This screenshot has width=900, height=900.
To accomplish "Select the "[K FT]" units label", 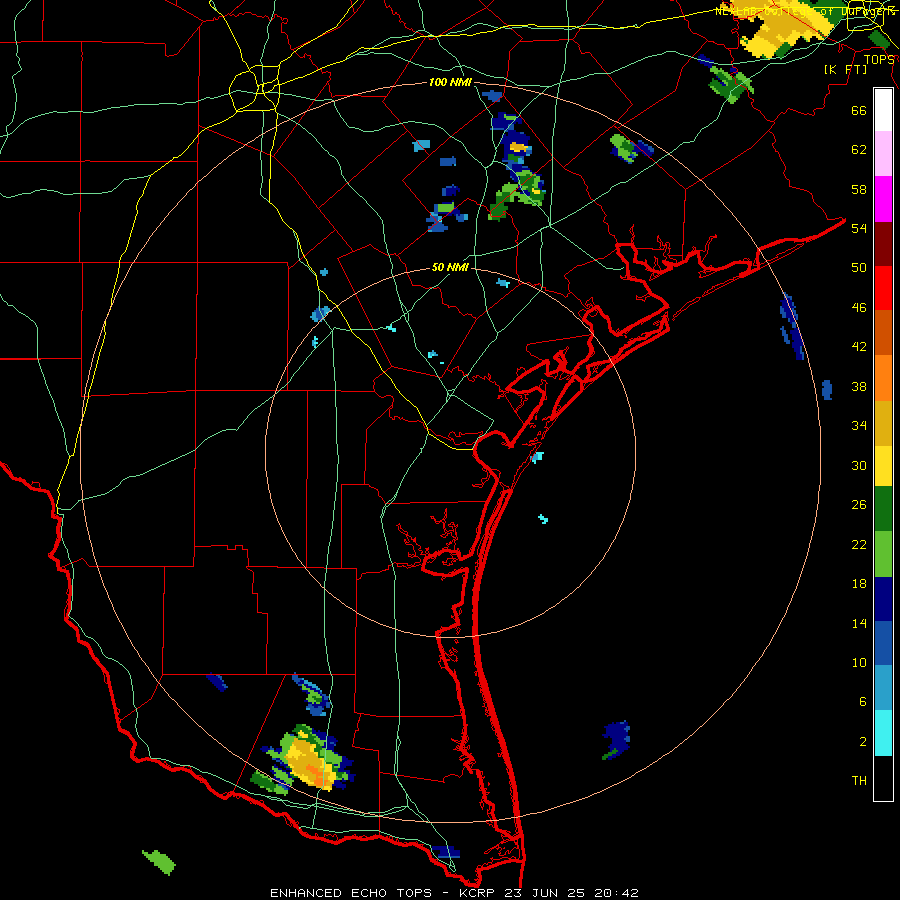I will click(x=845, y=69).
